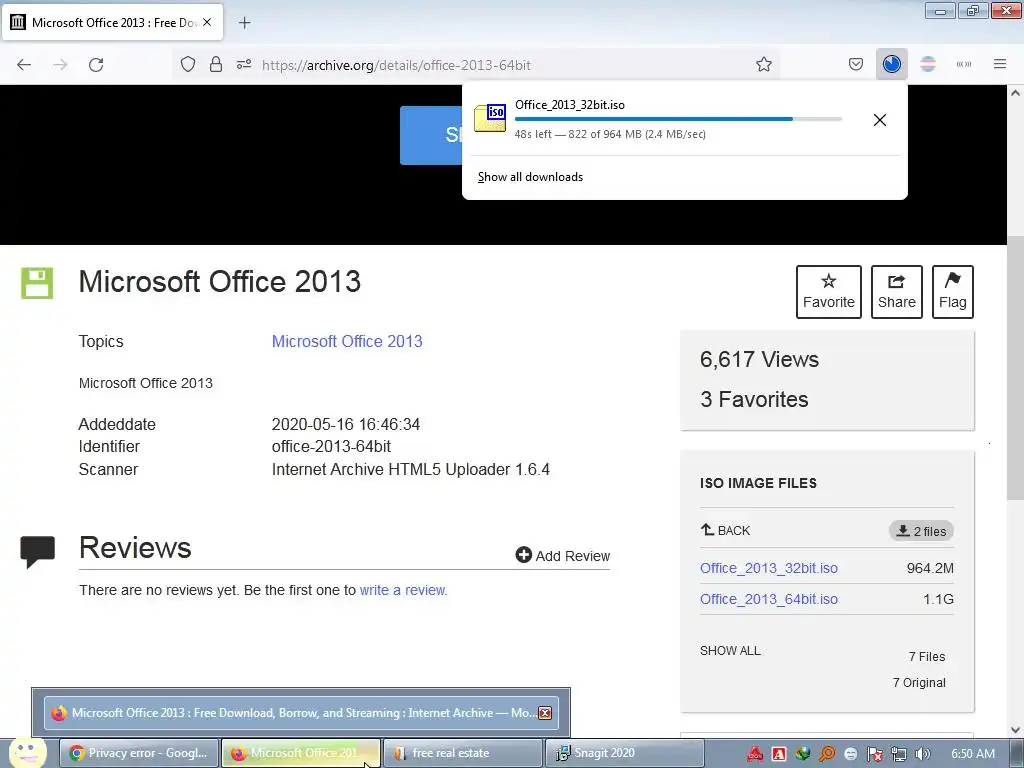1024x768 pixels.
Task: Click BACK in ISO image files
Action: coord(726,530)
